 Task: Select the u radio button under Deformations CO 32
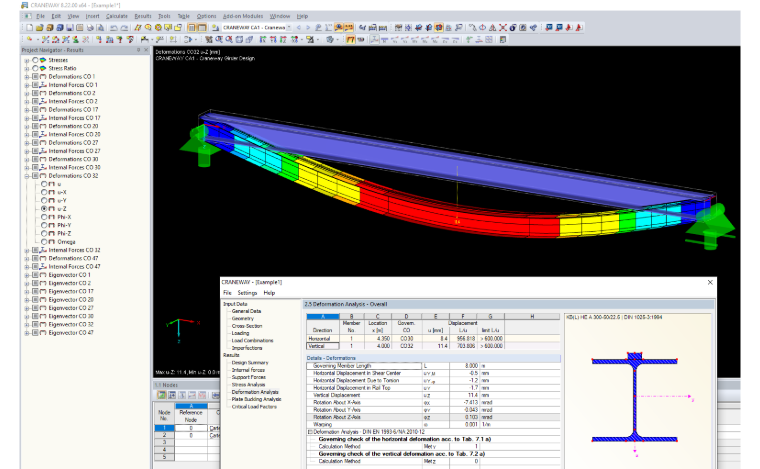[44, 184]
